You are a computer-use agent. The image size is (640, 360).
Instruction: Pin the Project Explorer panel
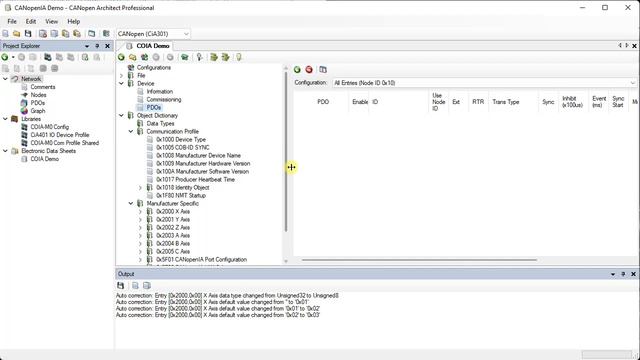[x=97, y=46]
